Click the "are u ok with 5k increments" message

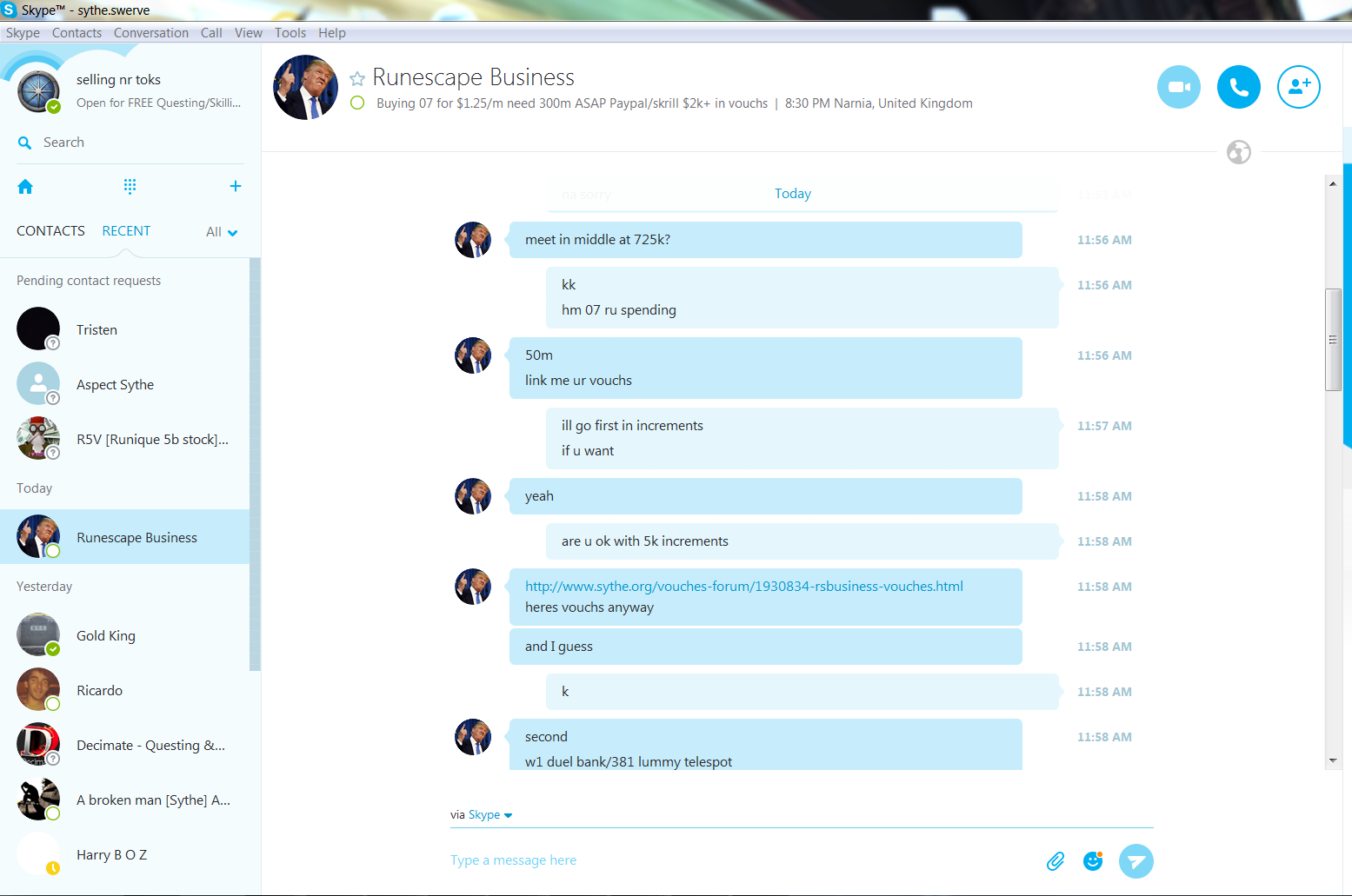803,541
